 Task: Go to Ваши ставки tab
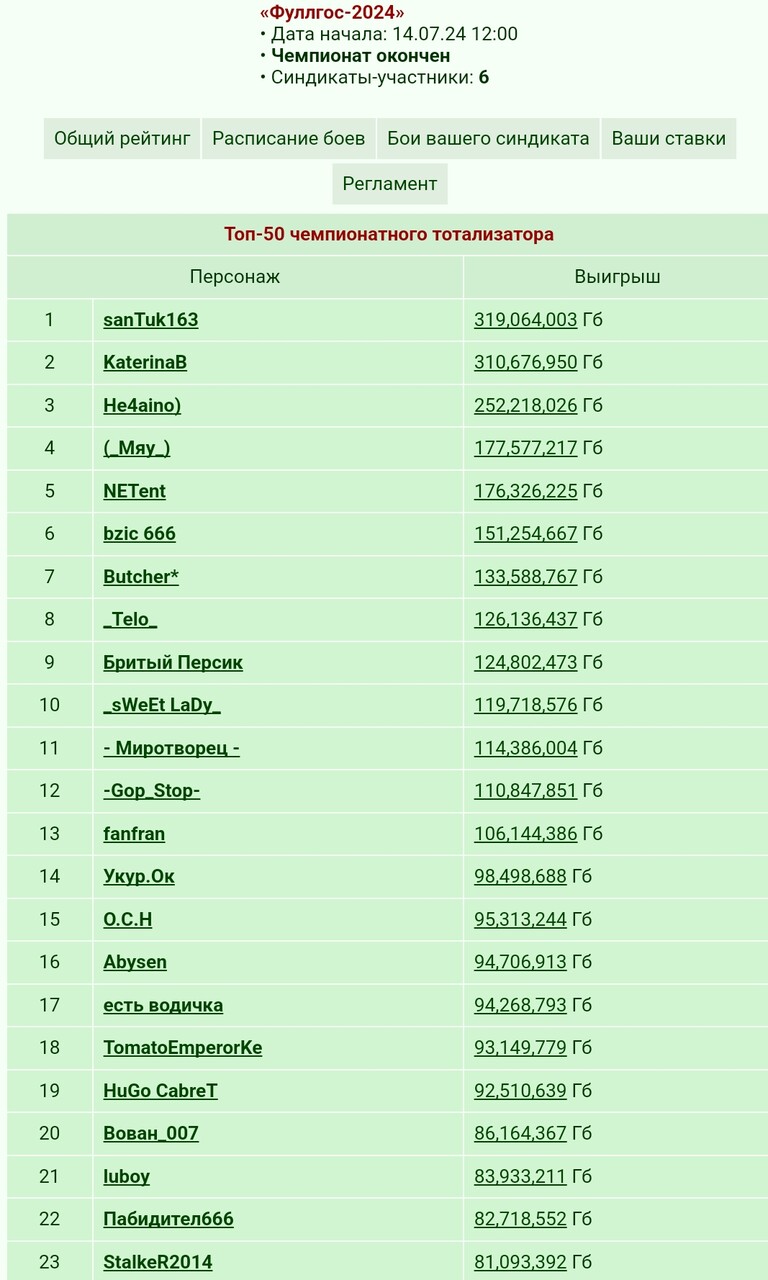coord(669,138)
